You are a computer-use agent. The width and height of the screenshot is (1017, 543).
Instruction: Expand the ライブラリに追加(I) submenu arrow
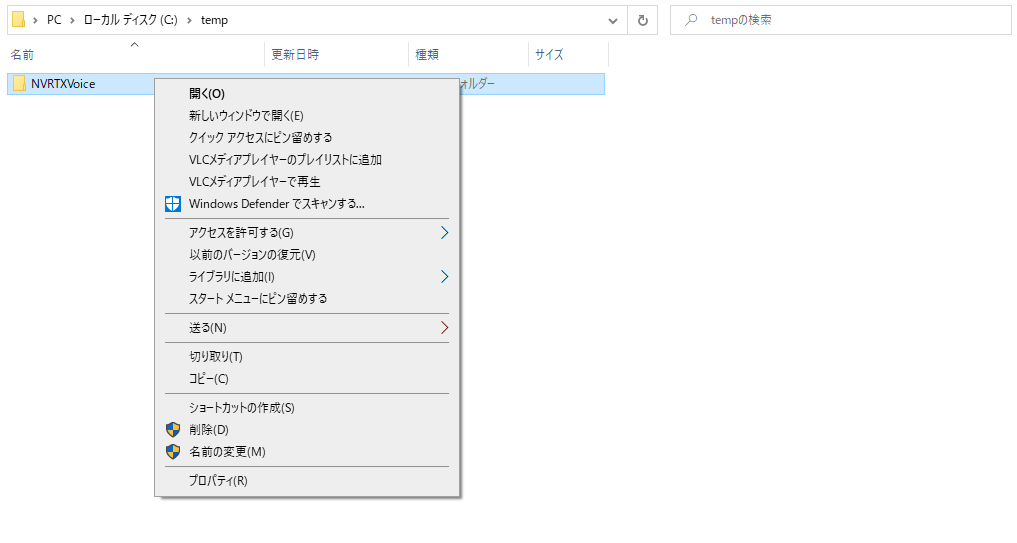click(x=444, y=277)
